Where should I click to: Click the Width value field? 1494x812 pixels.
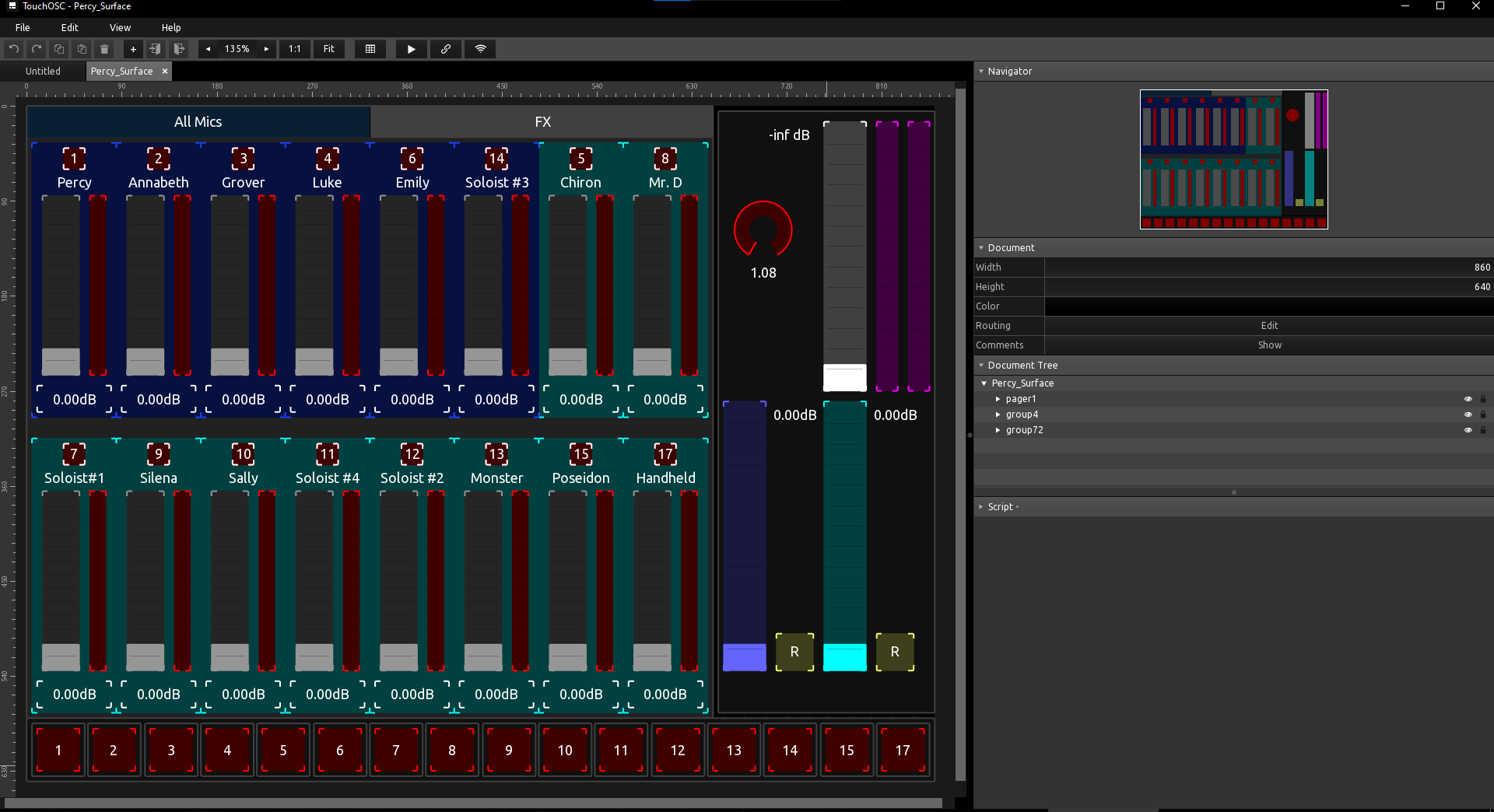click(x=1269, y=268)
